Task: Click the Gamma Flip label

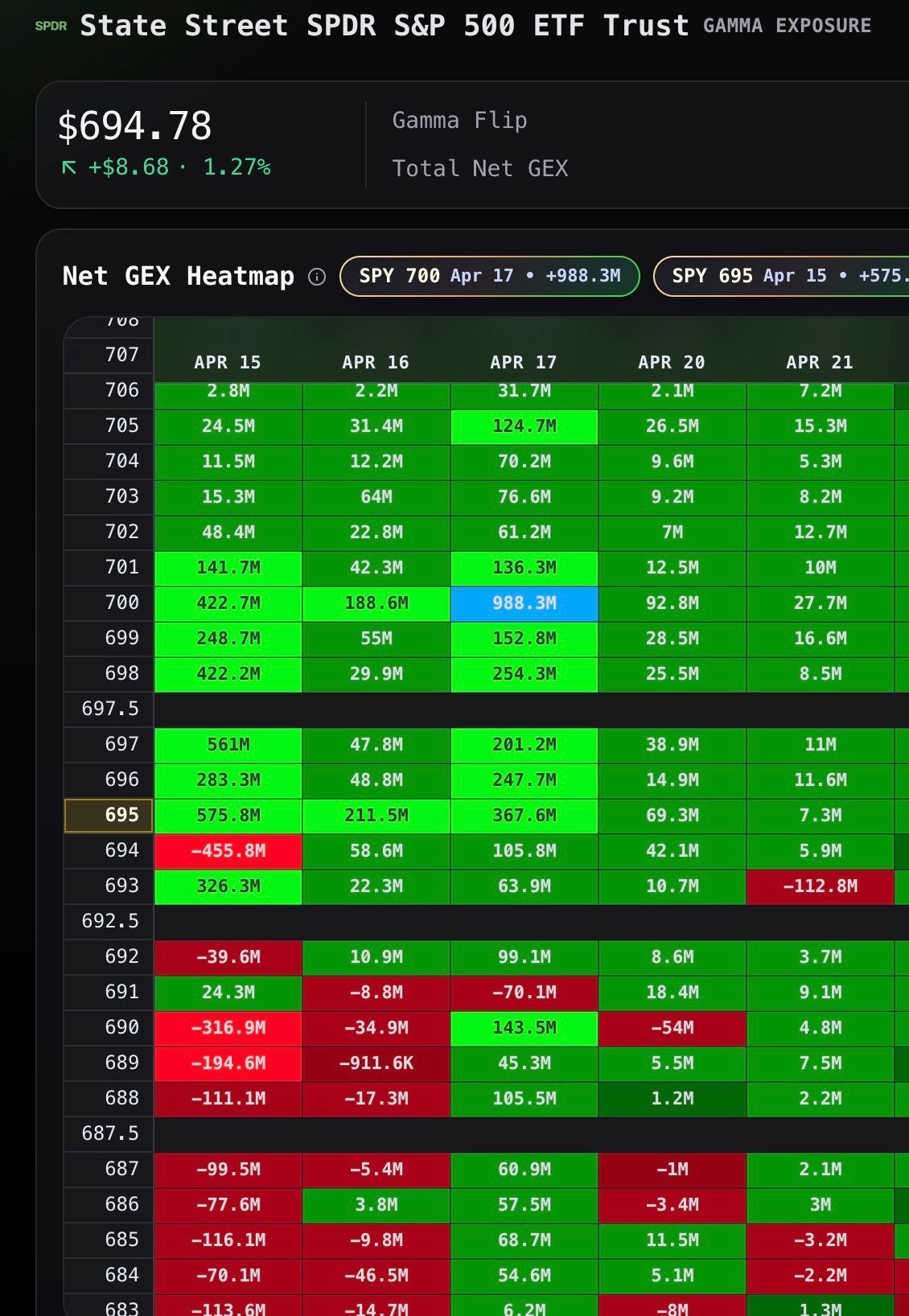Action: 459,121
